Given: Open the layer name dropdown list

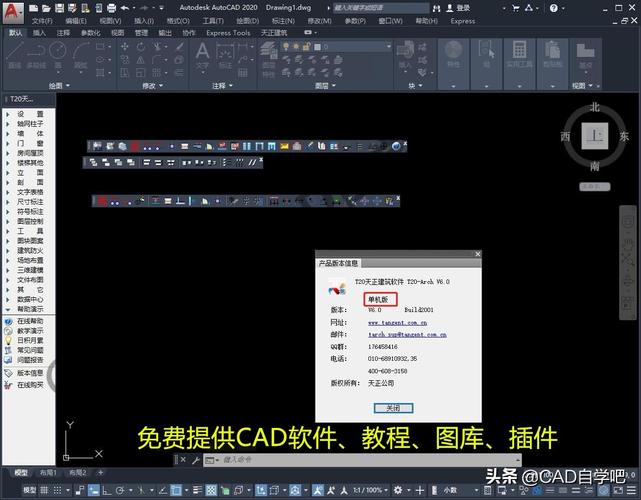Looking at the screenshot, I should tap(388, 47).
